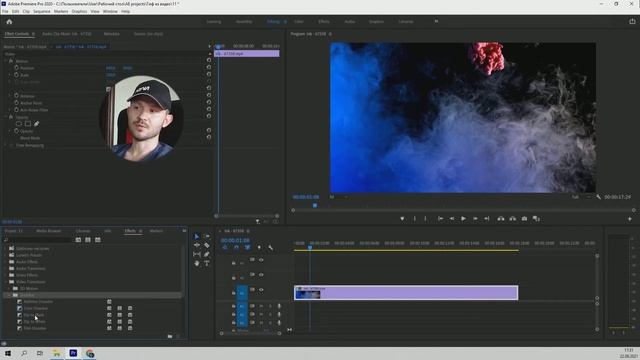
Task: Create an ellipse mask under Opacity
Action: 19,124
